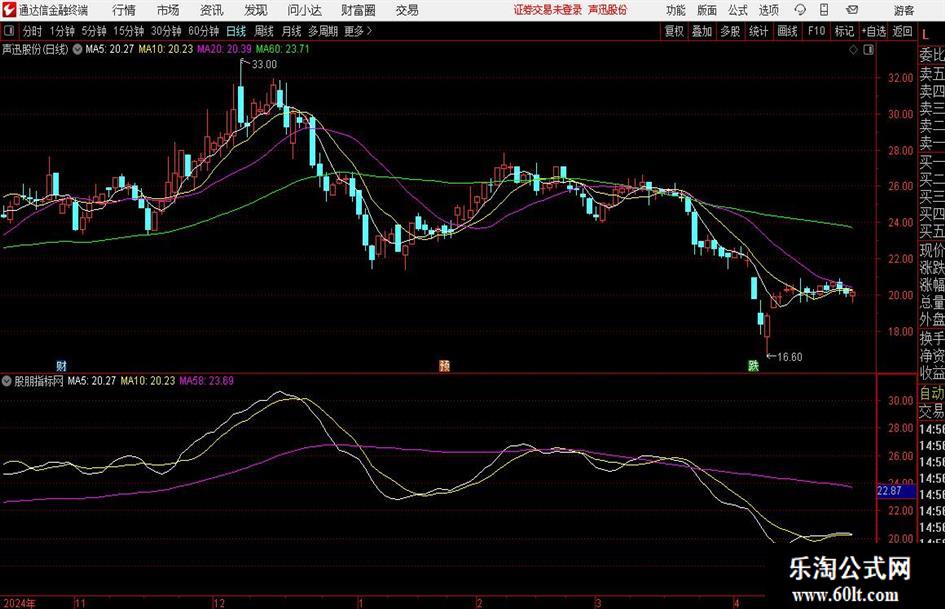Click the 叠加 overlay toolbar button
945x609 pixels.
pos(702,31)
